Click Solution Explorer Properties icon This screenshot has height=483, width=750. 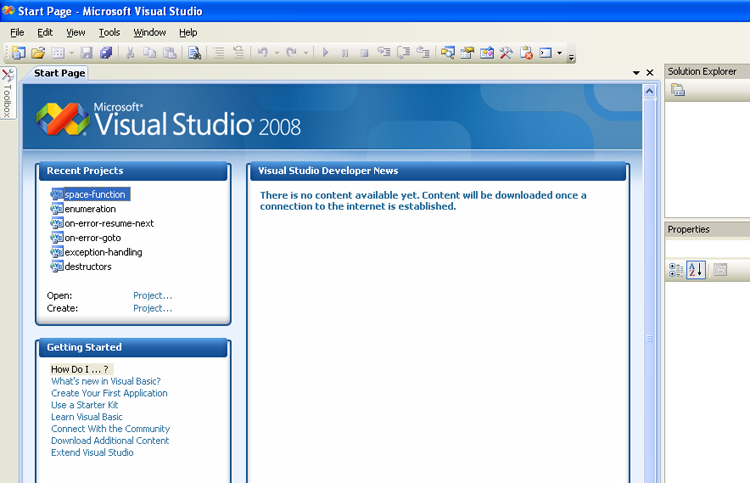(678, 90)
